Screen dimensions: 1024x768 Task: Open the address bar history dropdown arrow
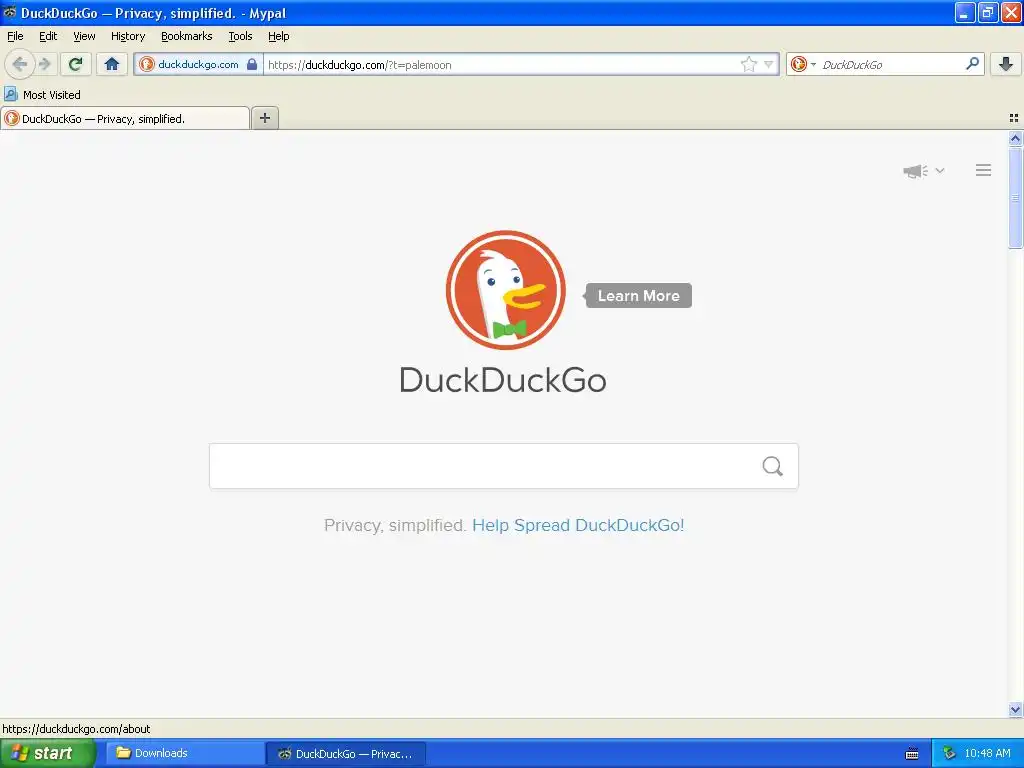click(769, 64)
